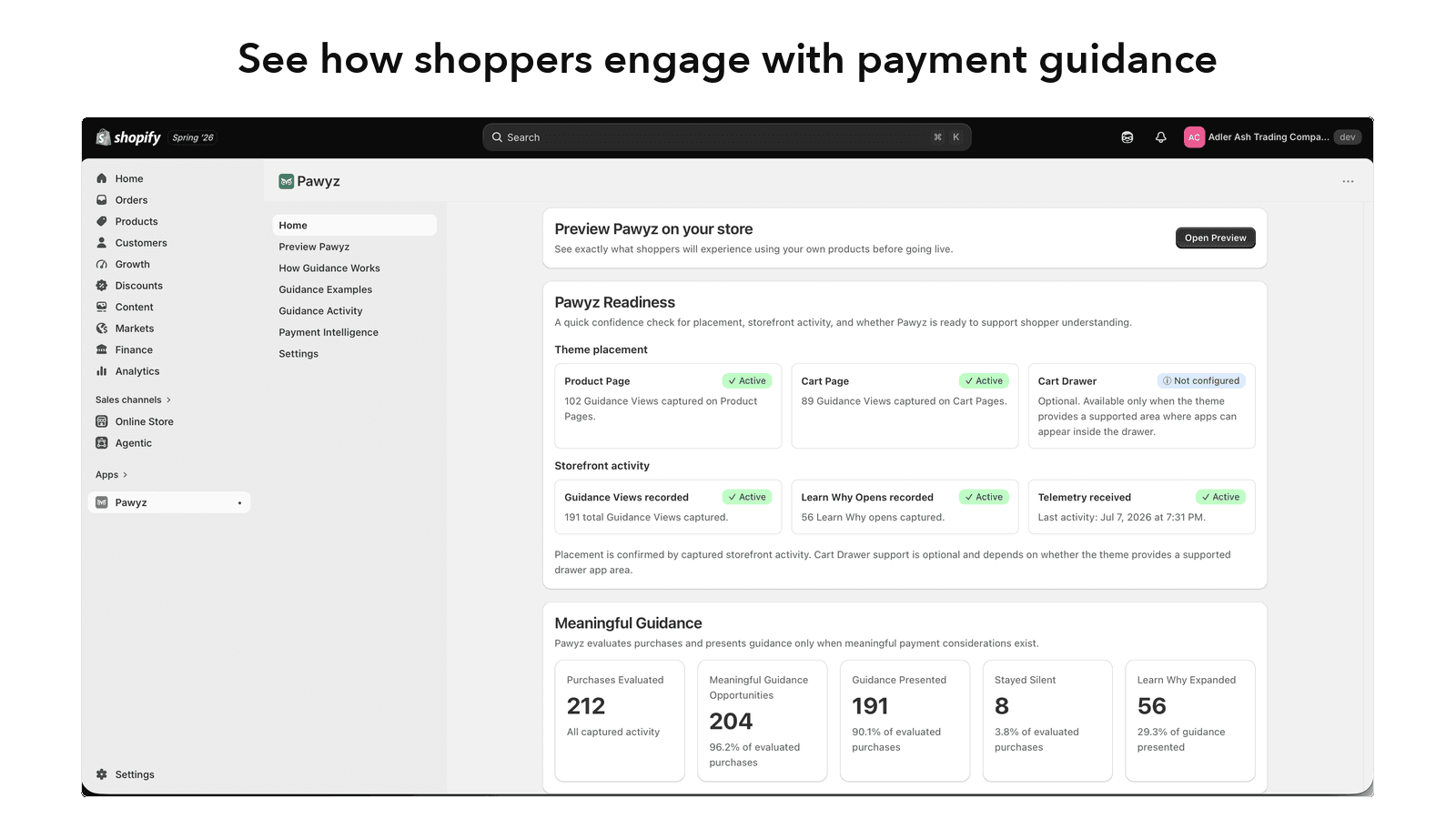The image size is (1456, 819).
Task: Click the Spring '26 edition label
Action: click(x=193, y=138)
